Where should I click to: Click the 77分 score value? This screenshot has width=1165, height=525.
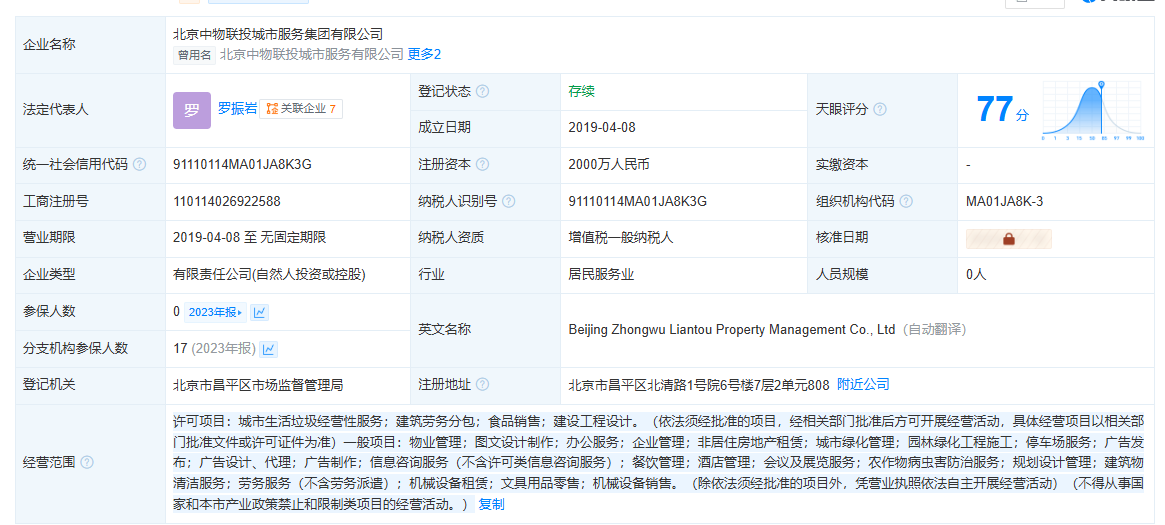pyautogui.click(x=1002, y=110)
